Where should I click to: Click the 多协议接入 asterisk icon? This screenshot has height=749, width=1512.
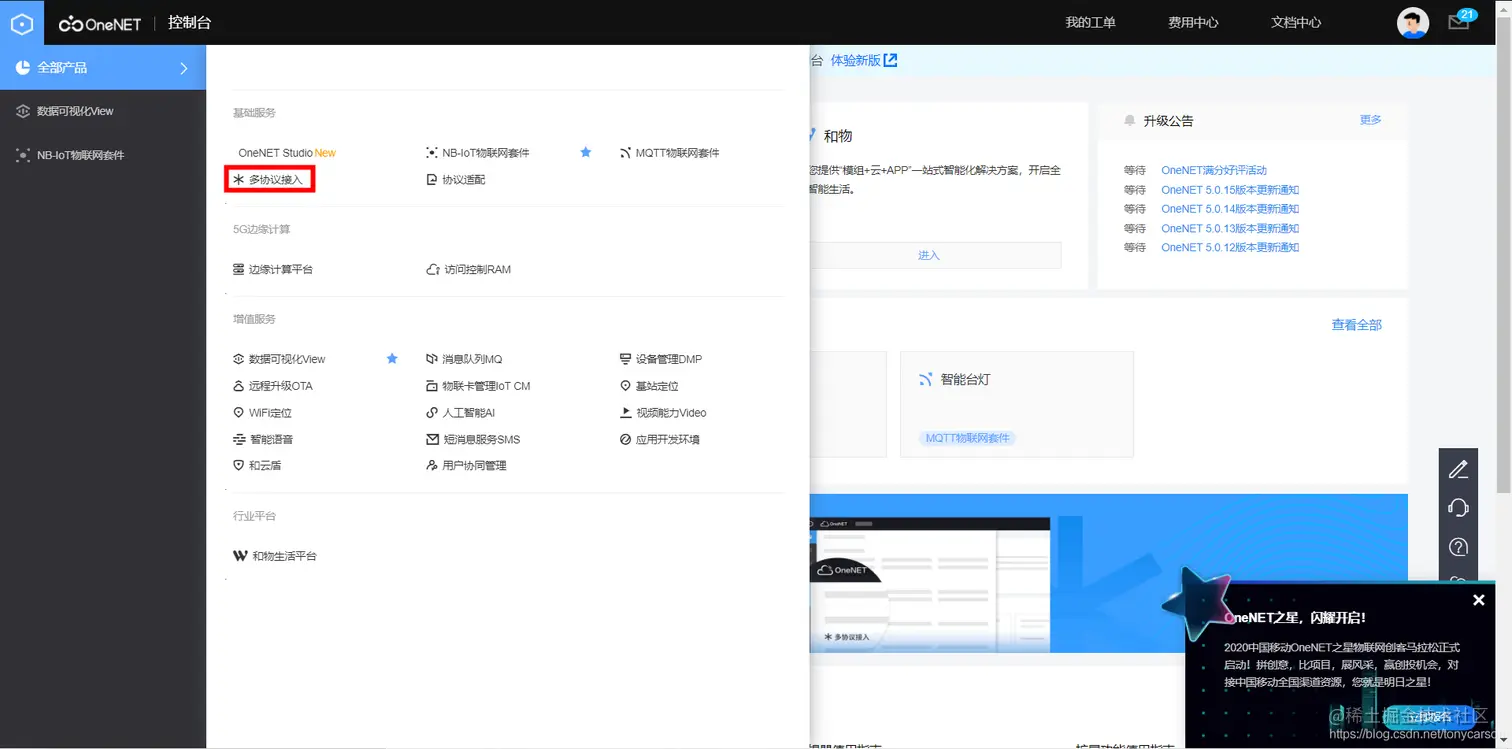(238, 180)
